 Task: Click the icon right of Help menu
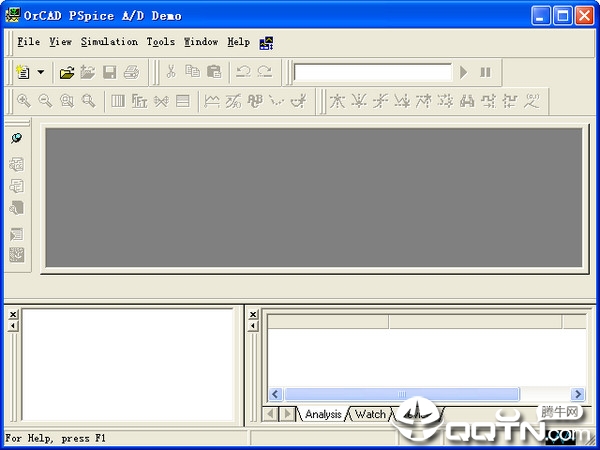pos(266,43)
